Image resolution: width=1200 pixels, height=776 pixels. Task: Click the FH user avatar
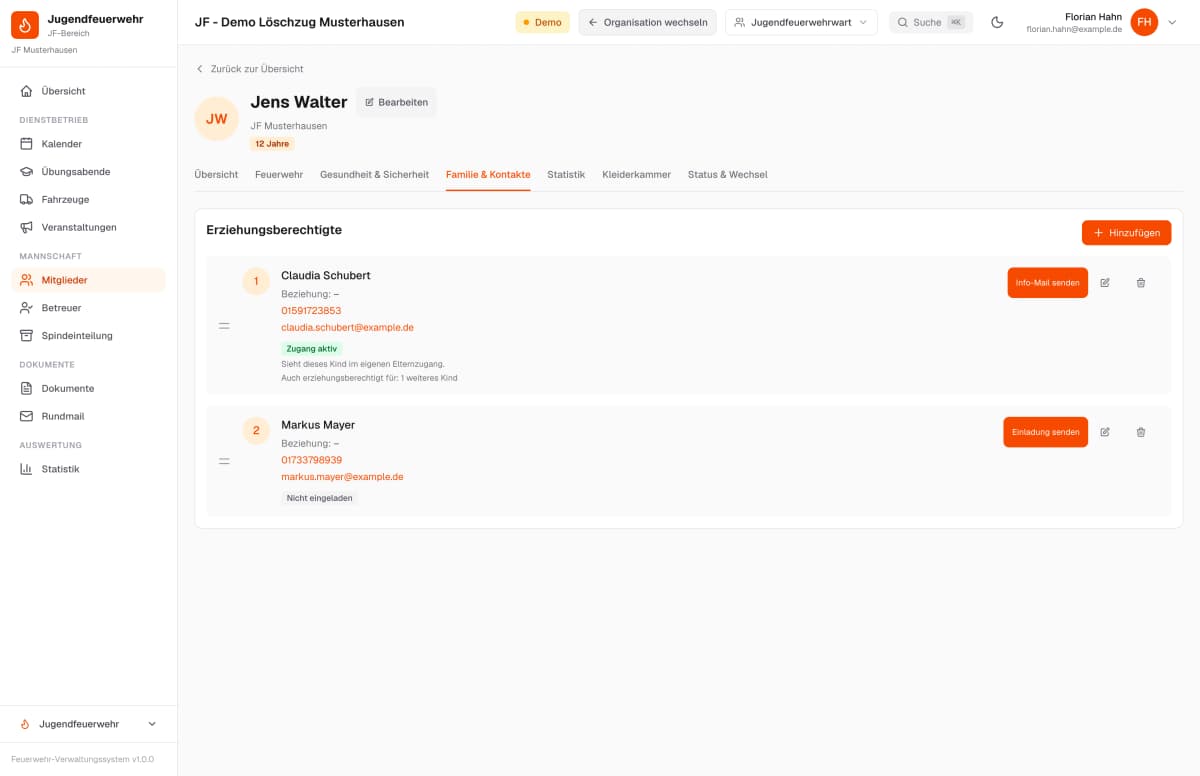[x=1144, y=22]
